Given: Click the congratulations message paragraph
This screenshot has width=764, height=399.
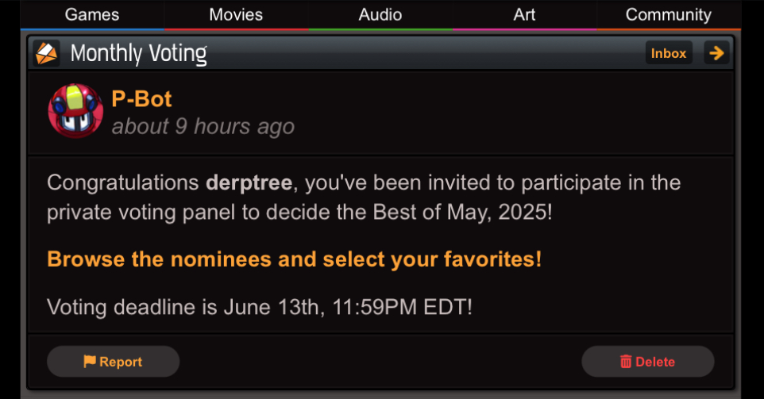Looking at the screenshot, I should point(363,197).
